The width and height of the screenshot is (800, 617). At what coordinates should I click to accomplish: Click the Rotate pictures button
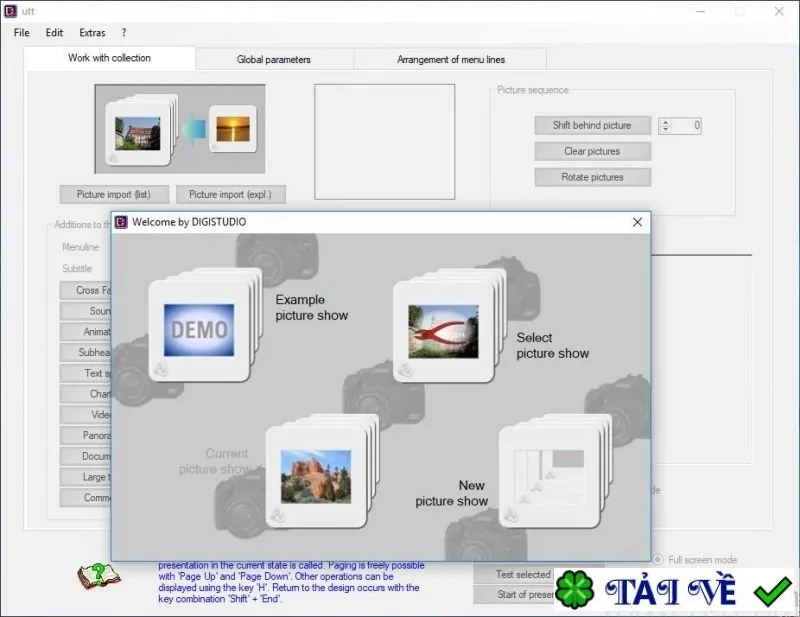click(x=592, y=177)
